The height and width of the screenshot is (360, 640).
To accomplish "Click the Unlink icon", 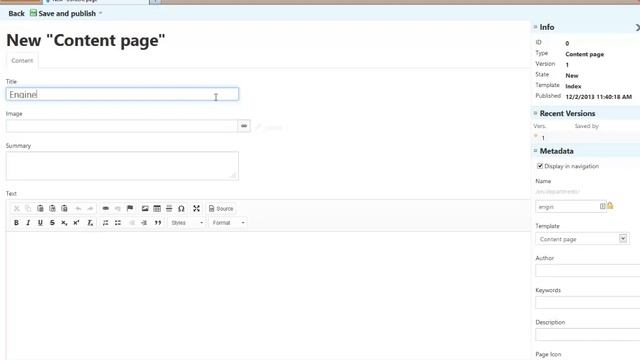I will (118, 209).
